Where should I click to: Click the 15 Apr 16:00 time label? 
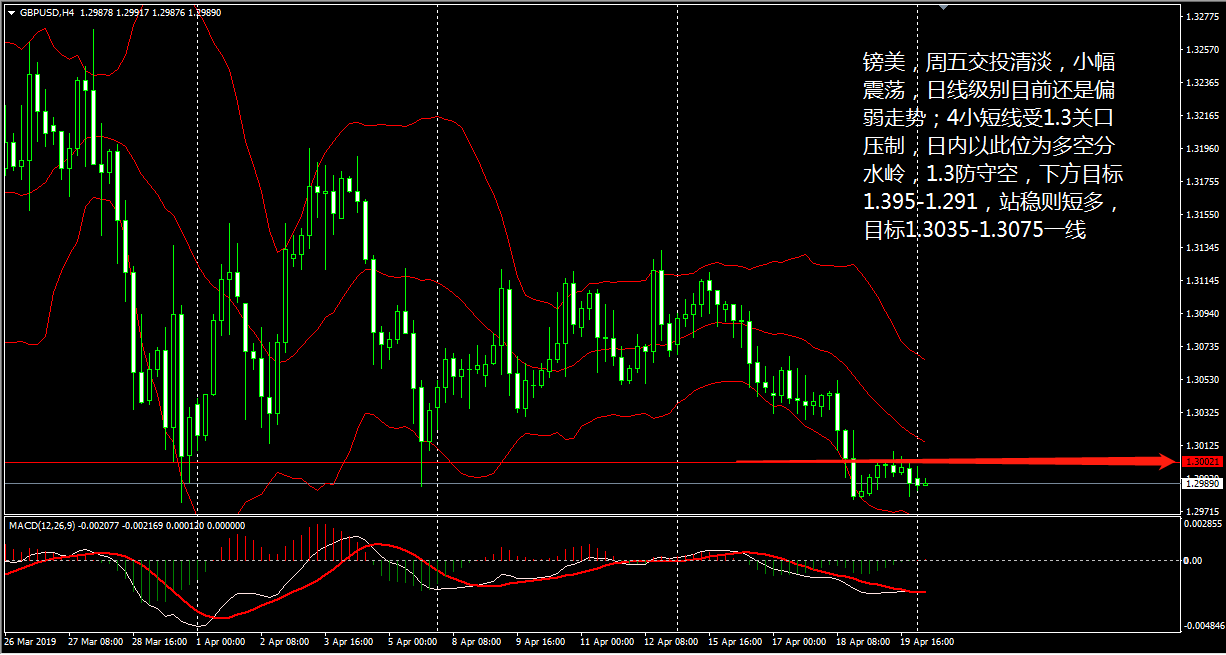point(734,643)
